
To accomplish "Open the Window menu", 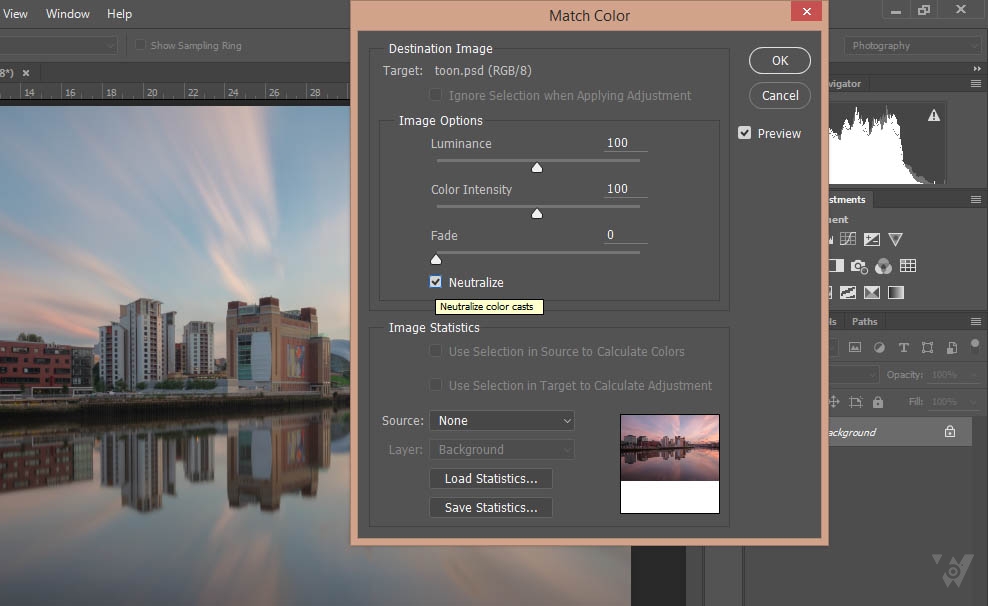I will (x=68, y=14).
